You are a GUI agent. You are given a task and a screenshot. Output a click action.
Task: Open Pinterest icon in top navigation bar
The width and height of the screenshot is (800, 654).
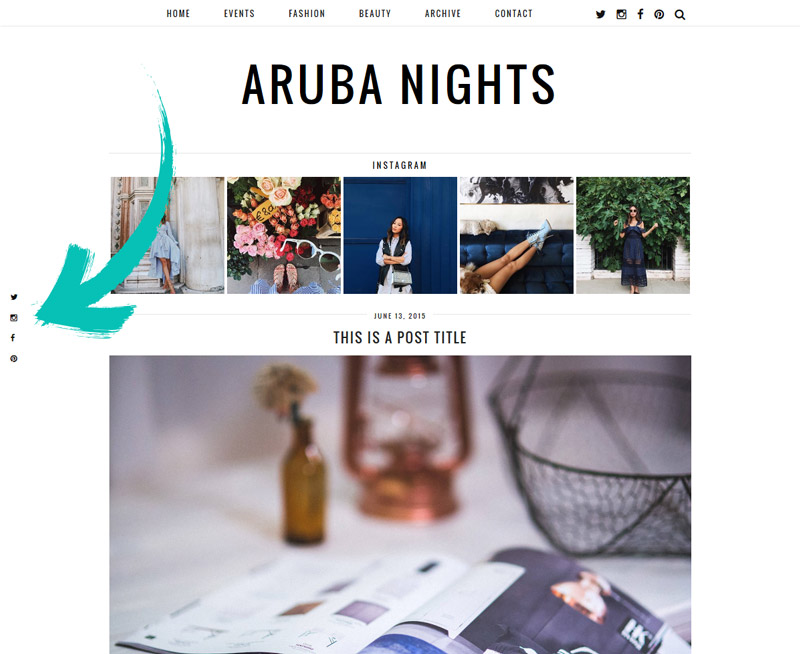(659, 14)
